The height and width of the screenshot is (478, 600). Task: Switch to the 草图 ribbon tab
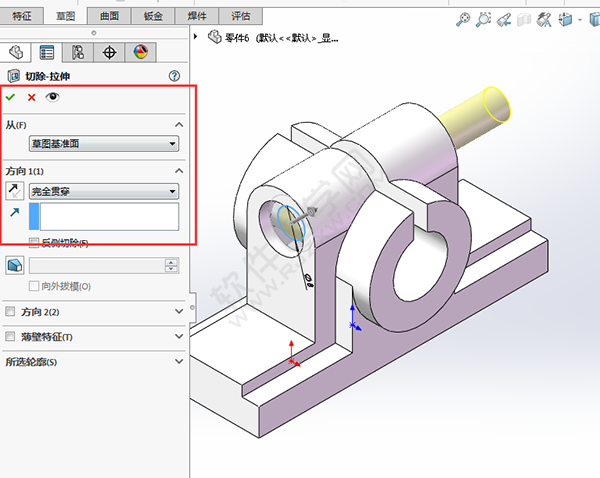click(x=65, y=16)
